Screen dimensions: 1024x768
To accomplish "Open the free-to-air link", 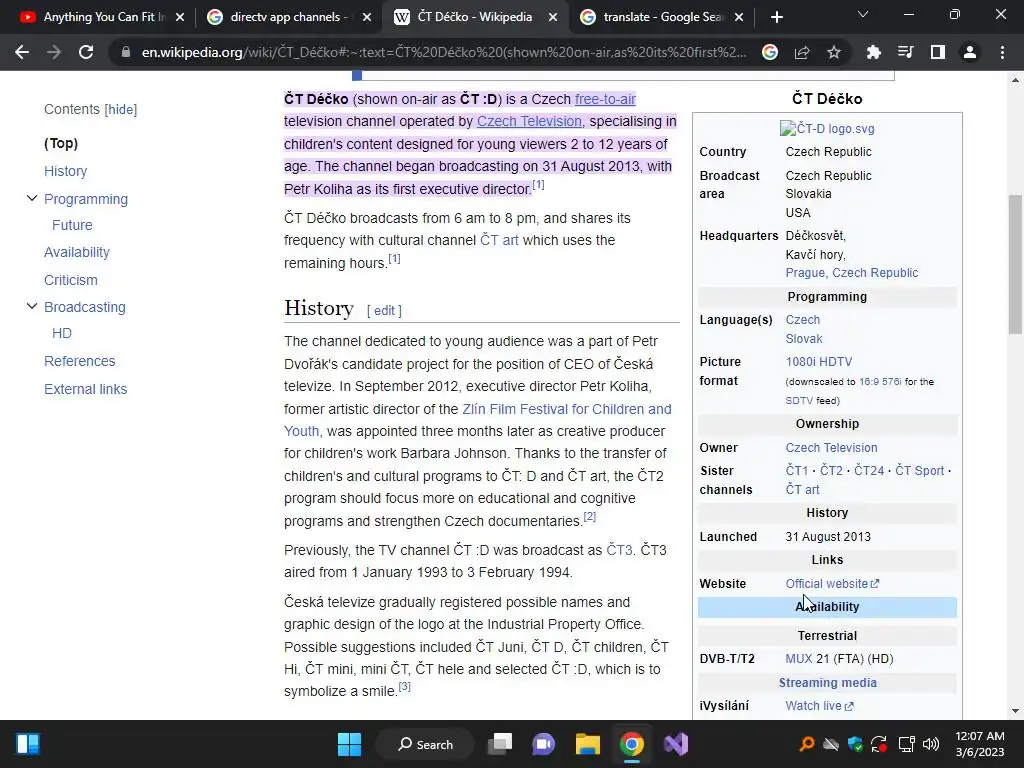I will (x=605, y=99).
